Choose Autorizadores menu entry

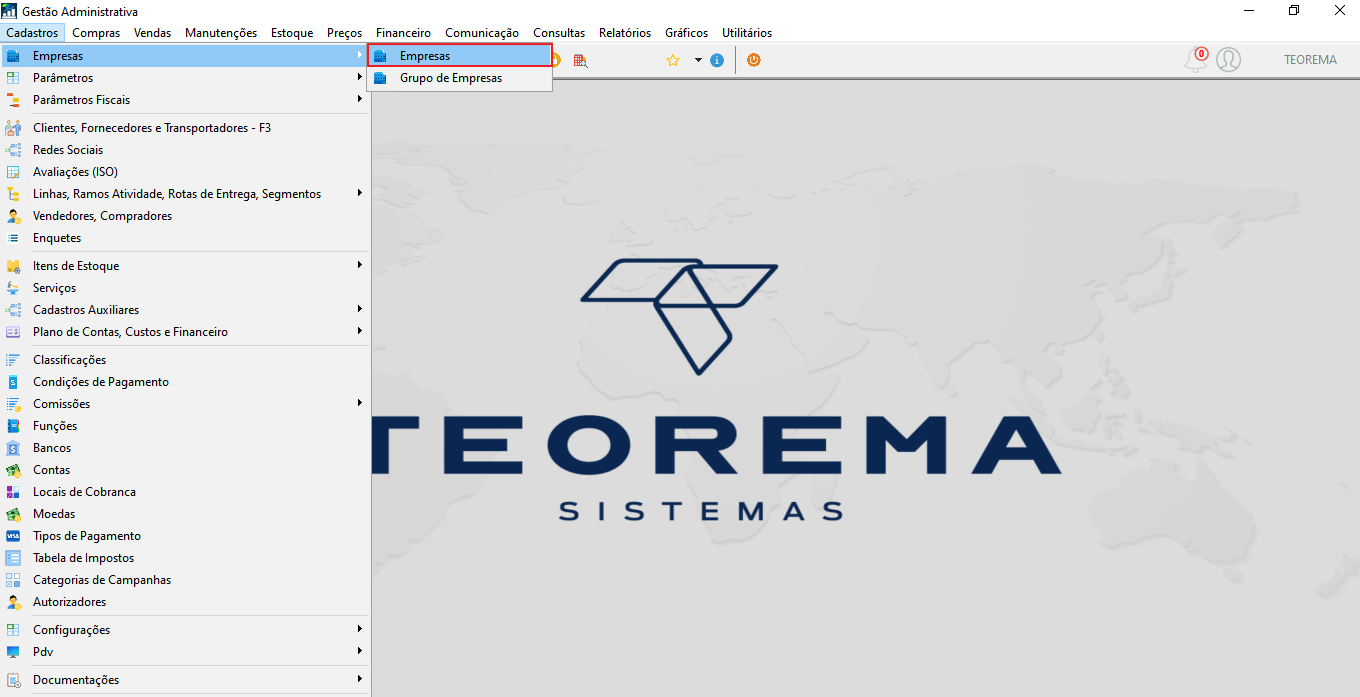point(185,602)
